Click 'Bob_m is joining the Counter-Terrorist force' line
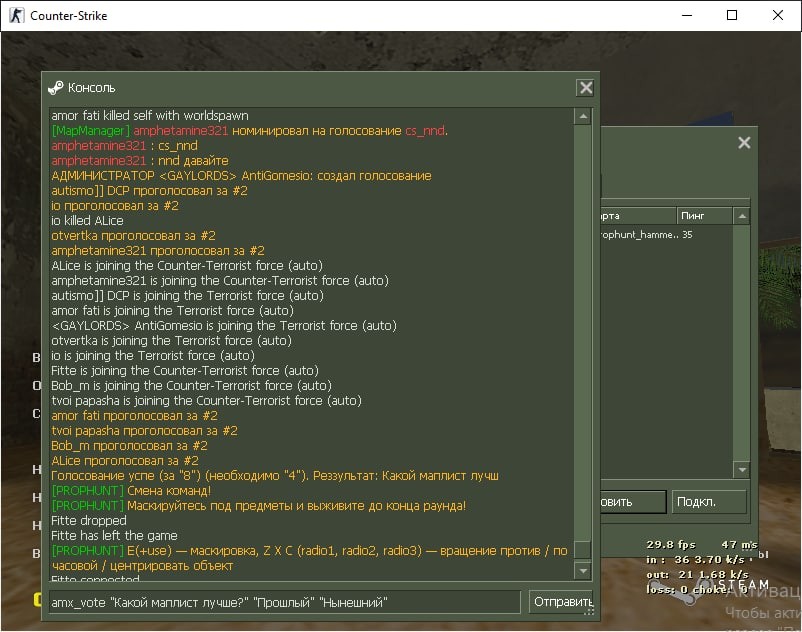Viewport: 802px width, 632px height. point(192,386)
